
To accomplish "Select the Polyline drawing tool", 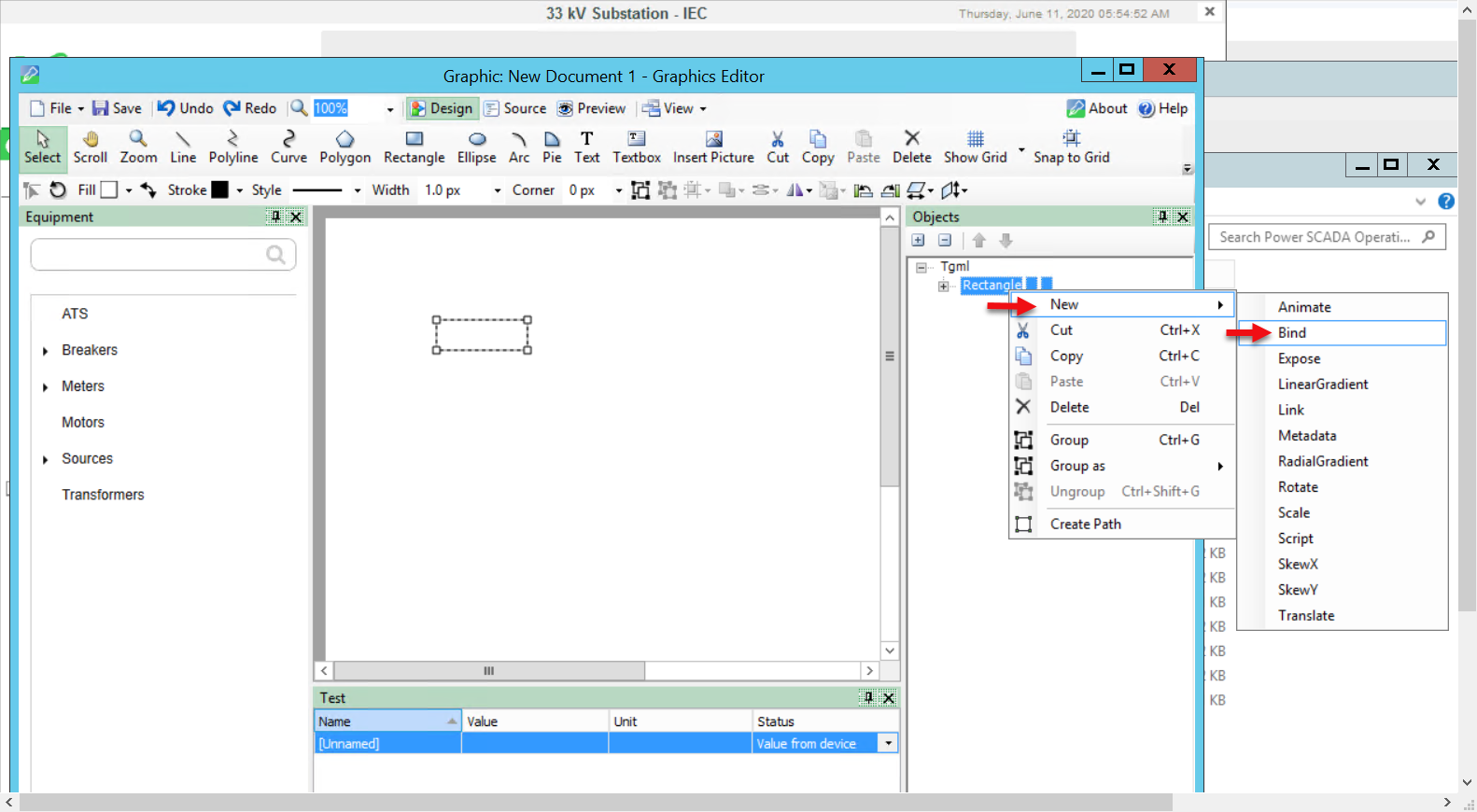I will (x=232, y=147).
